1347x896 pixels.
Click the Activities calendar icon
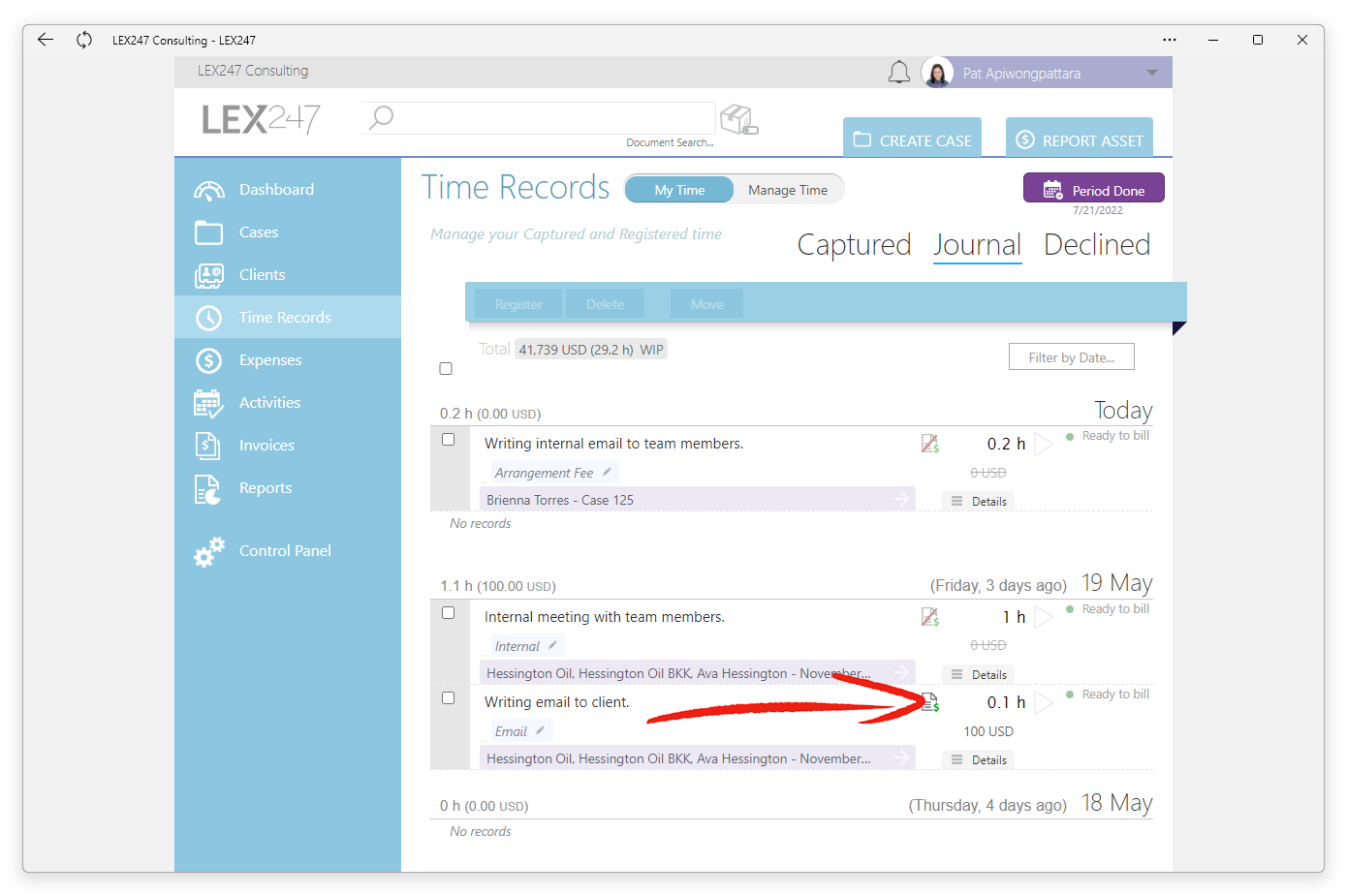click(208, 403)
